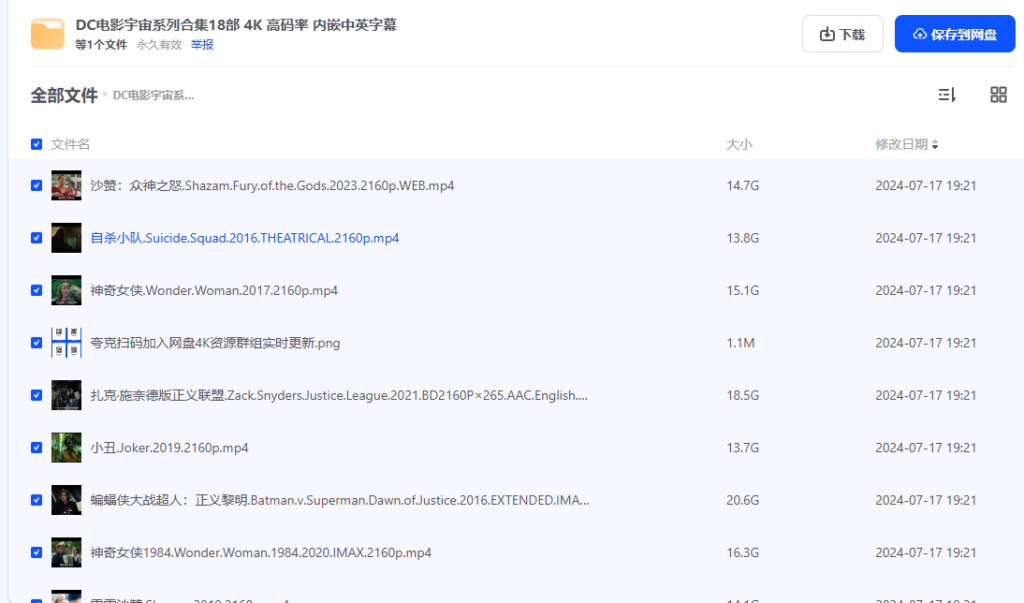The width and height of the screenshot is (1024, 603).
Task: Click the 修改日期 column header
Action: [901, 144]
